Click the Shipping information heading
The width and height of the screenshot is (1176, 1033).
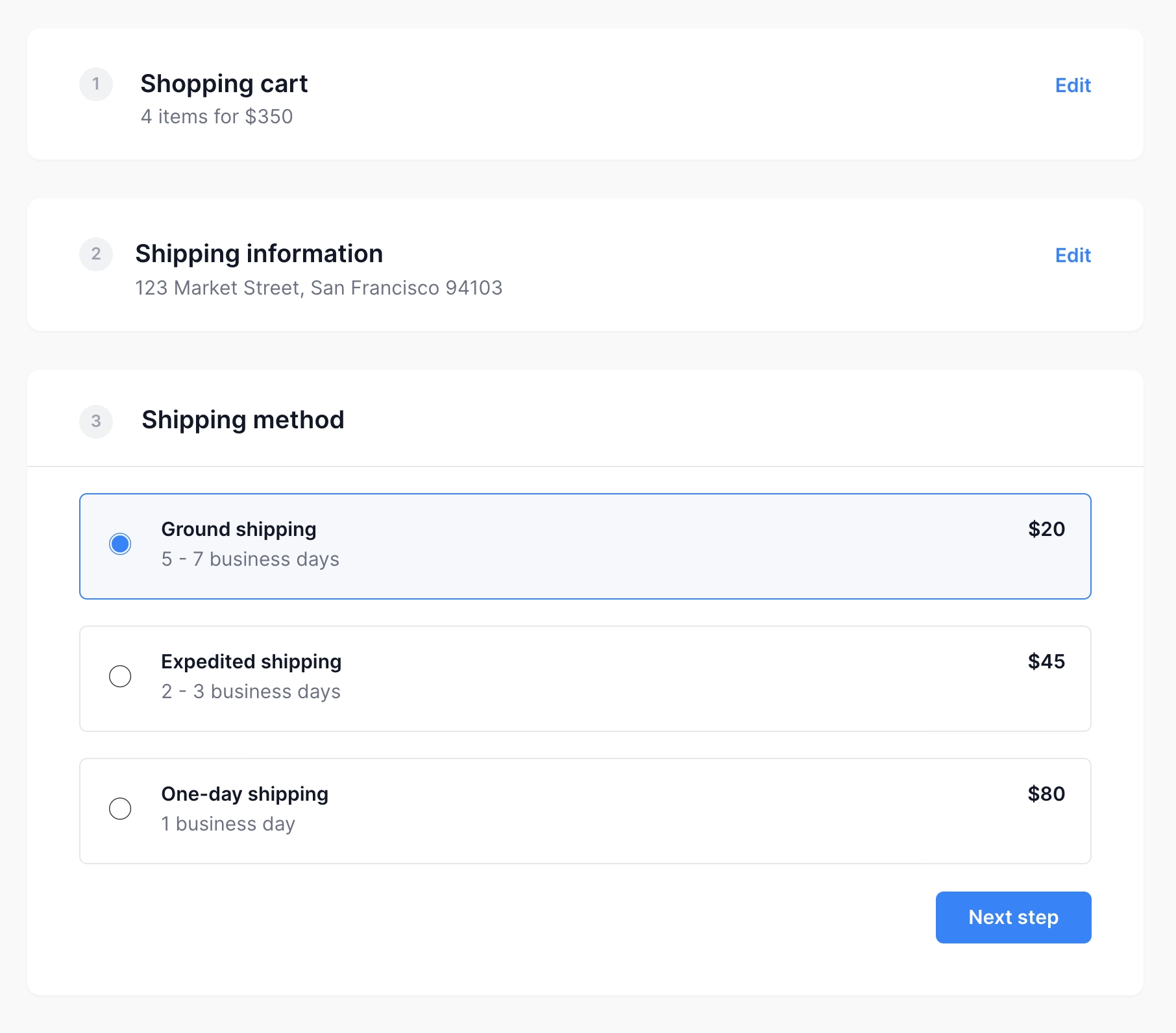click(x=259, y=254)
